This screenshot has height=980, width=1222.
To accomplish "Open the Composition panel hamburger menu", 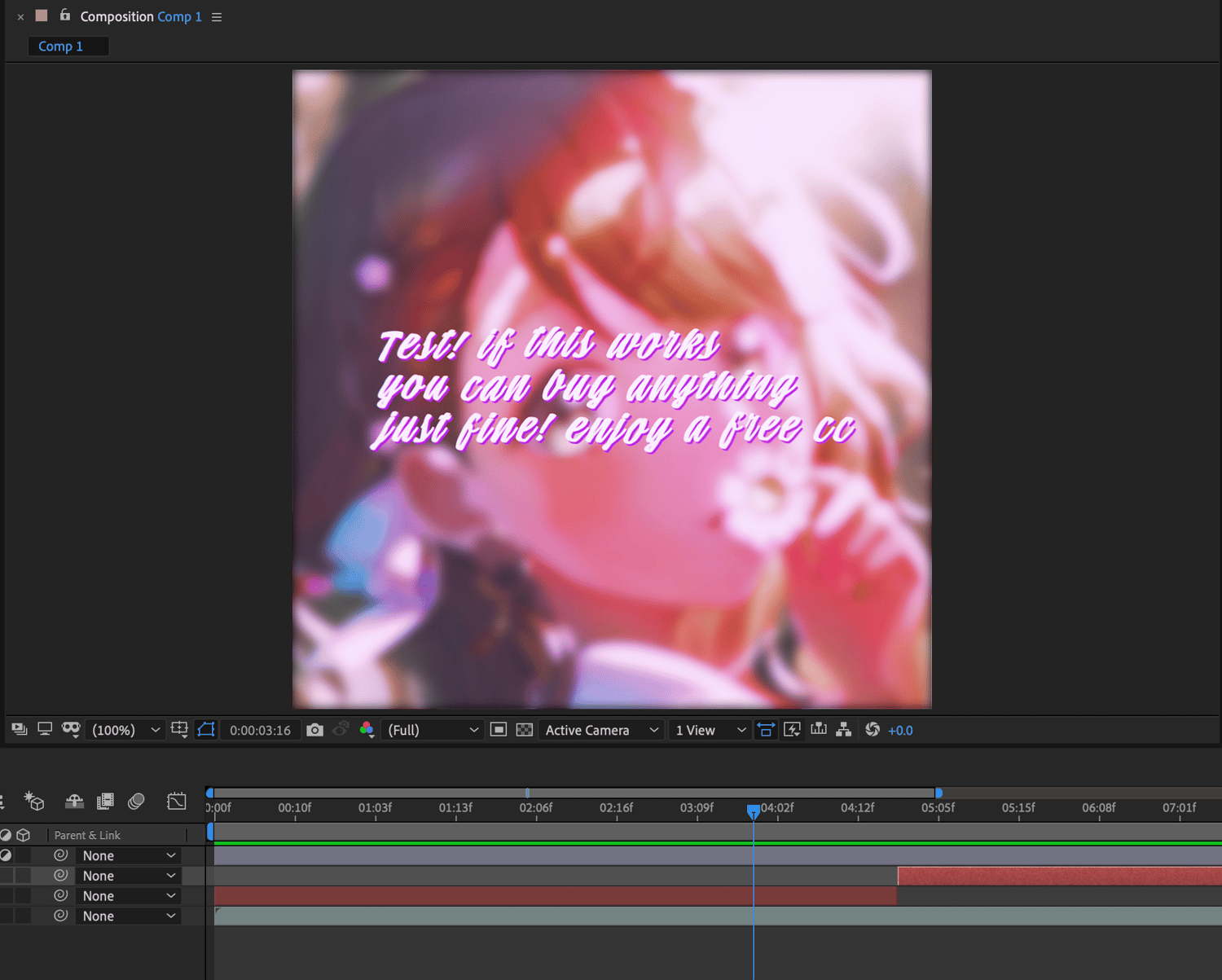I will (x=217, y=17).
